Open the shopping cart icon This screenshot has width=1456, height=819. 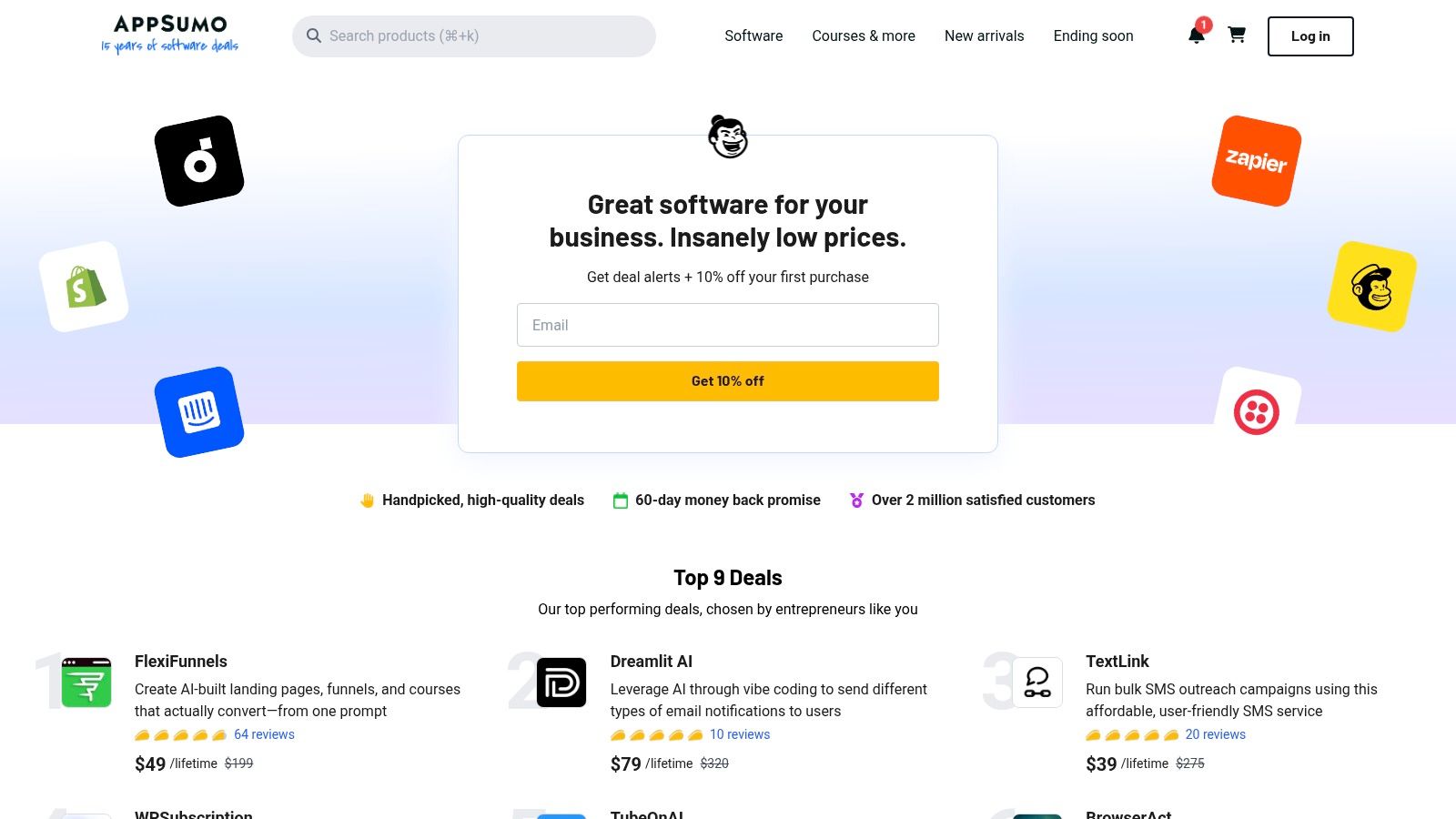(x=1236, y=35)
